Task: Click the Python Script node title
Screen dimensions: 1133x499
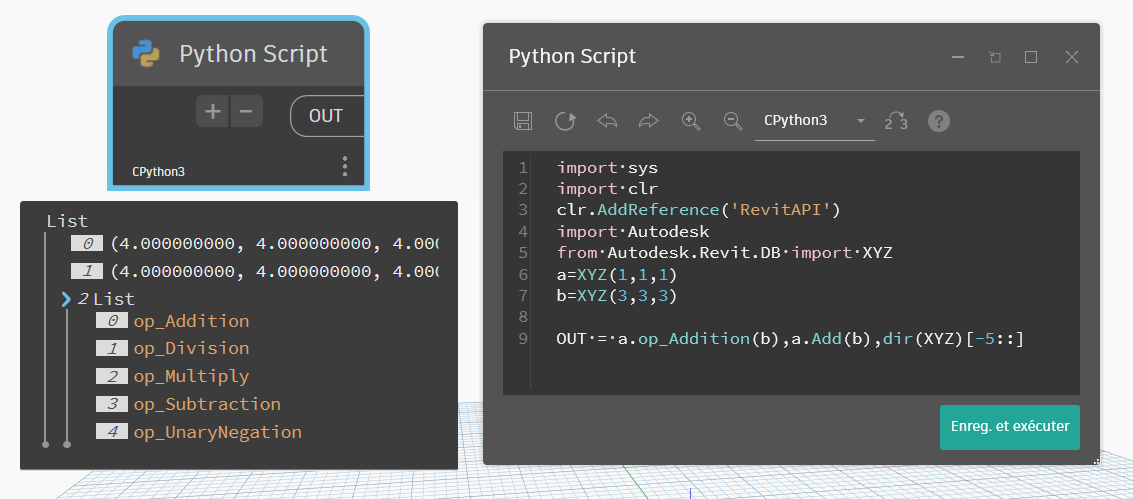Action: coord(253,54)
